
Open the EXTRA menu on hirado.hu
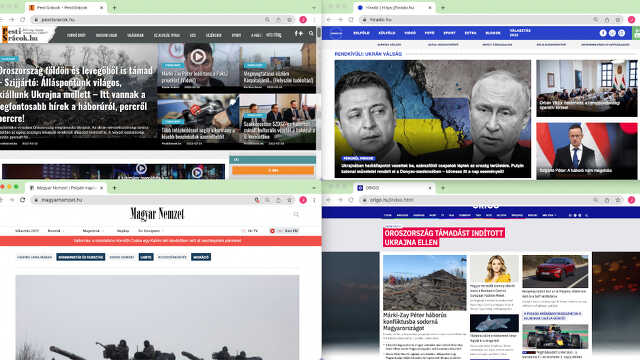pos(470,33)
